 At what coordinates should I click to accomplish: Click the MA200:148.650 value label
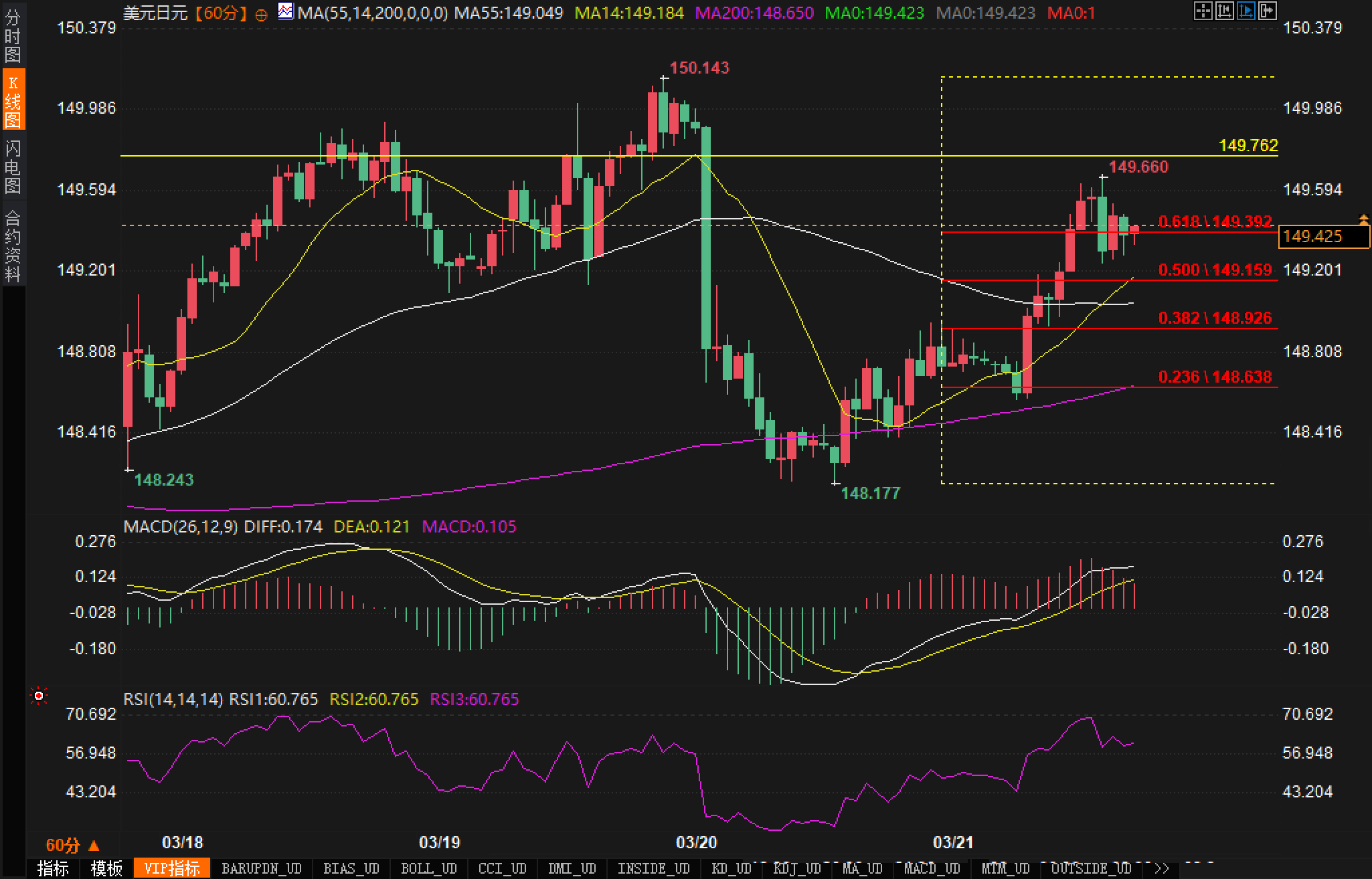[x=755, y=13]
